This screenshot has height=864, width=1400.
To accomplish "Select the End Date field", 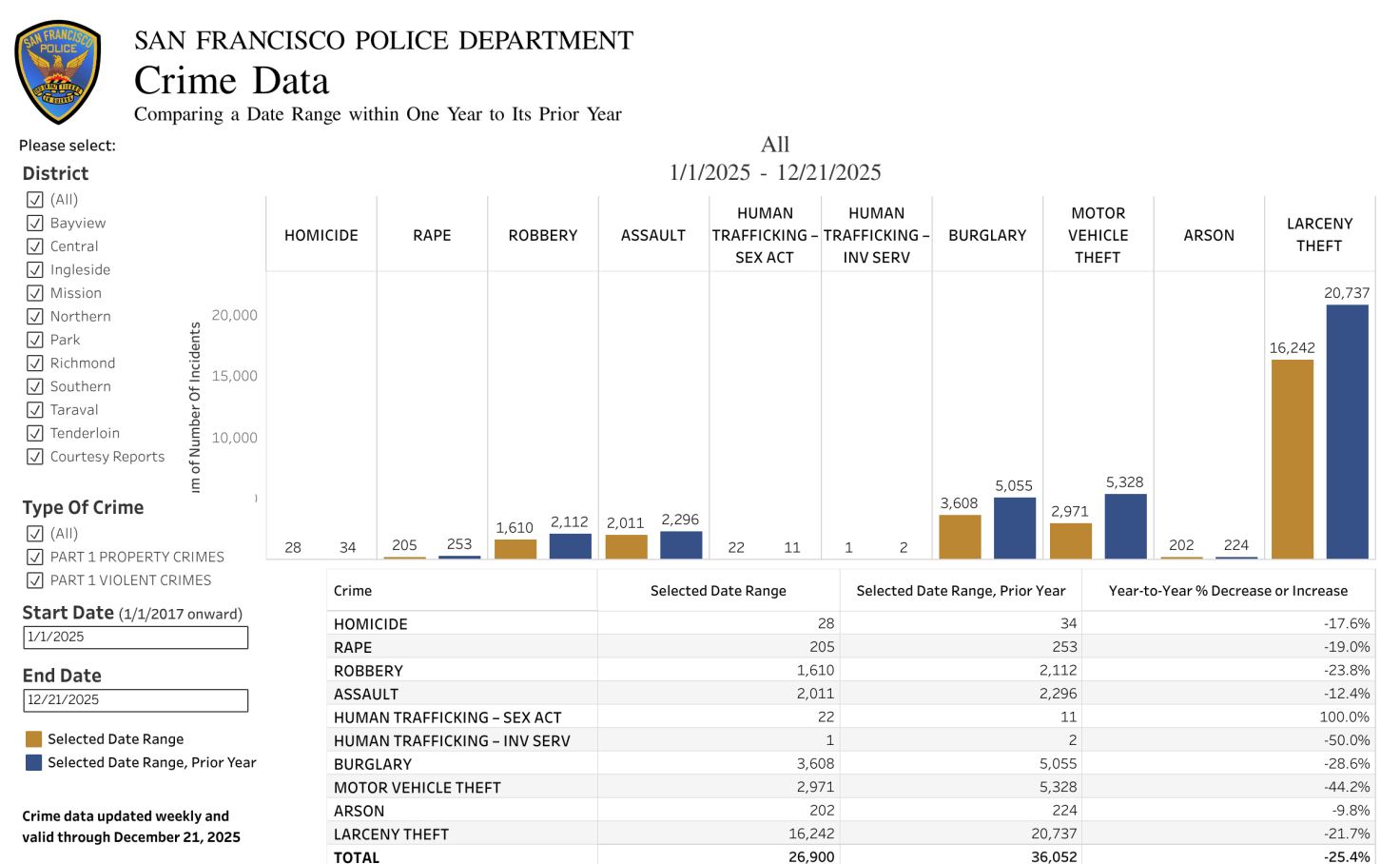I will point(136,700).
